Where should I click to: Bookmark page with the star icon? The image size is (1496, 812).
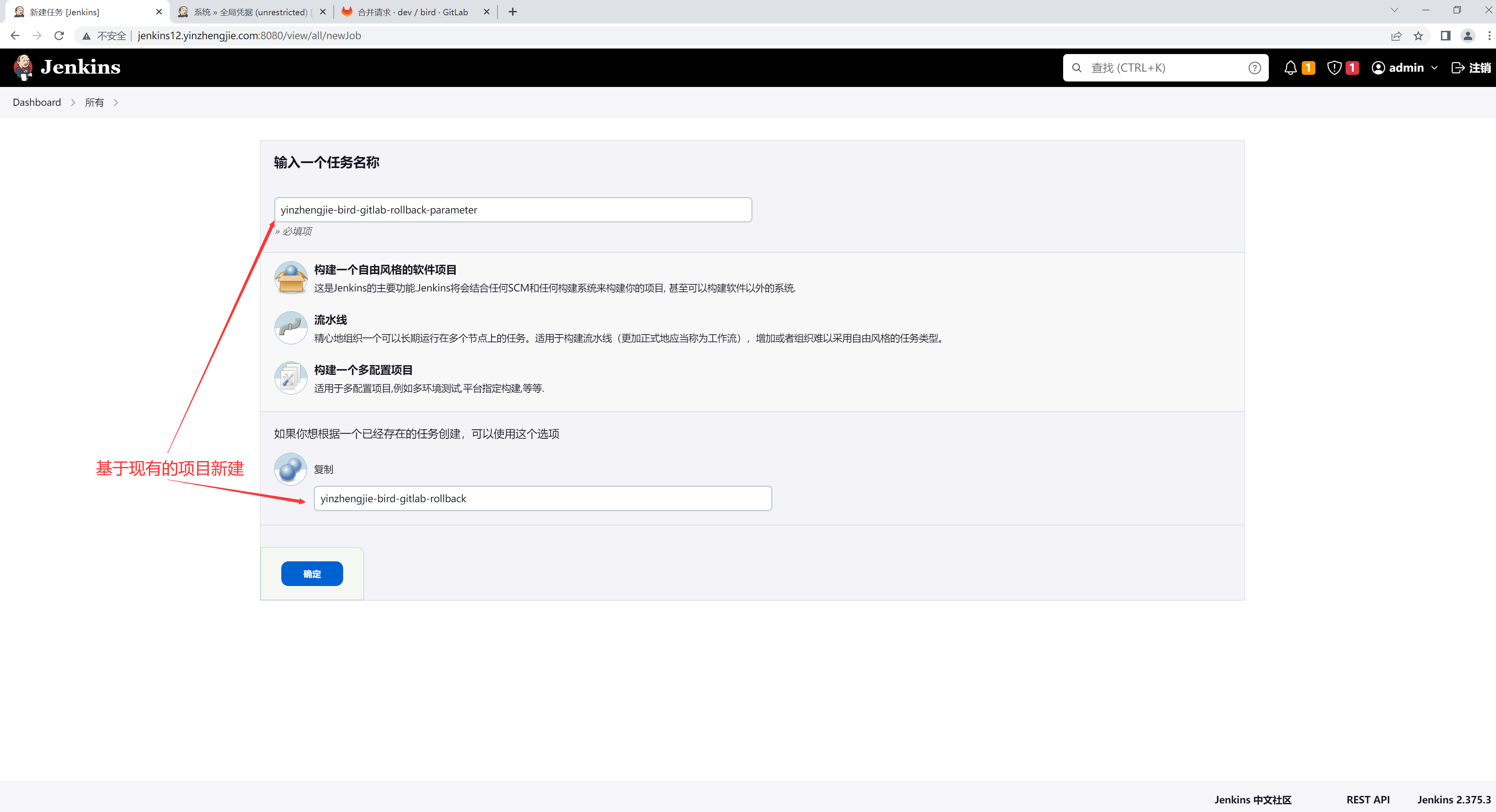tap(1418, 36)
